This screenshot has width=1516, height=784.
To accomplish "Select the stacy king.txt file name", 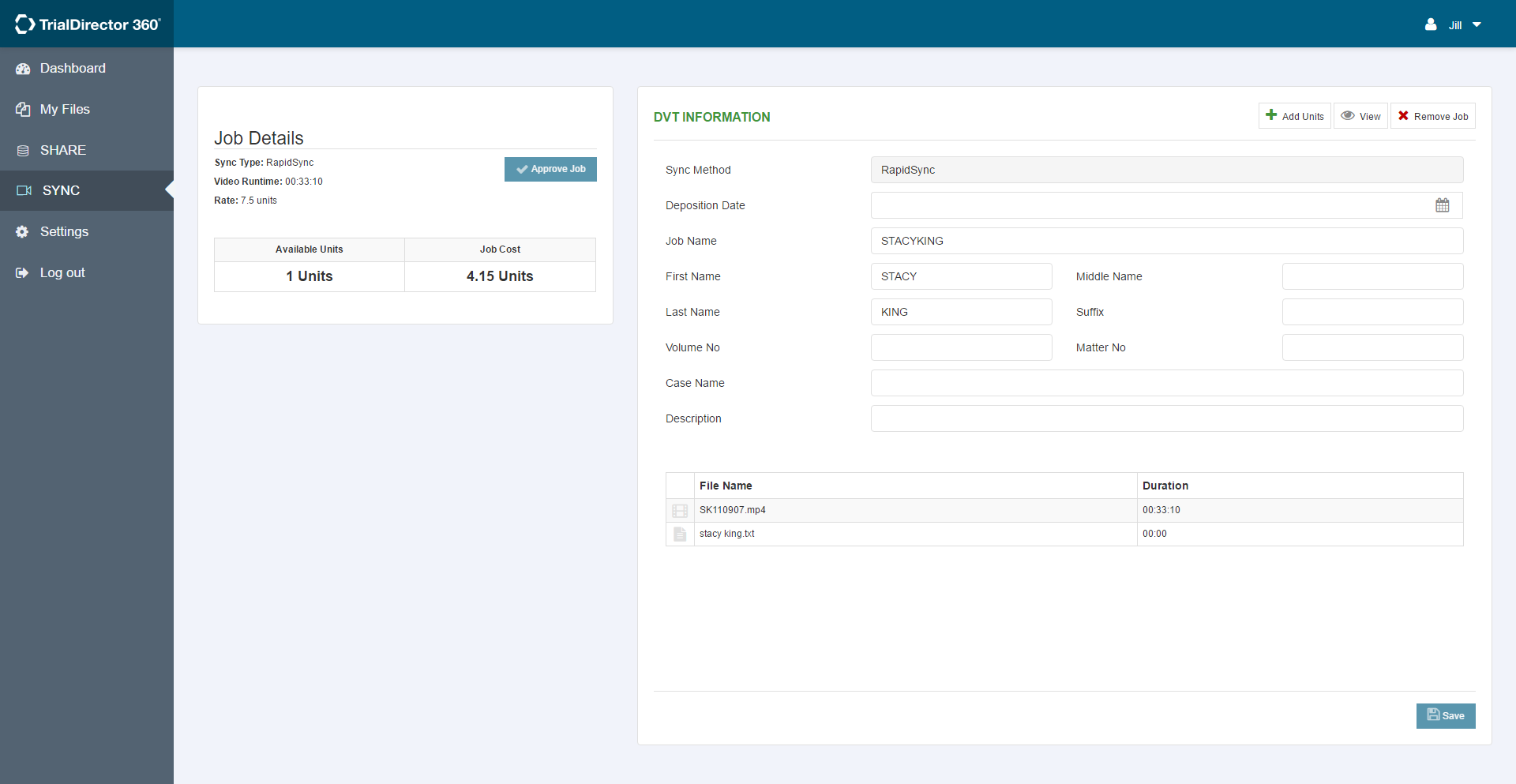I will click(x=727, y=534).
